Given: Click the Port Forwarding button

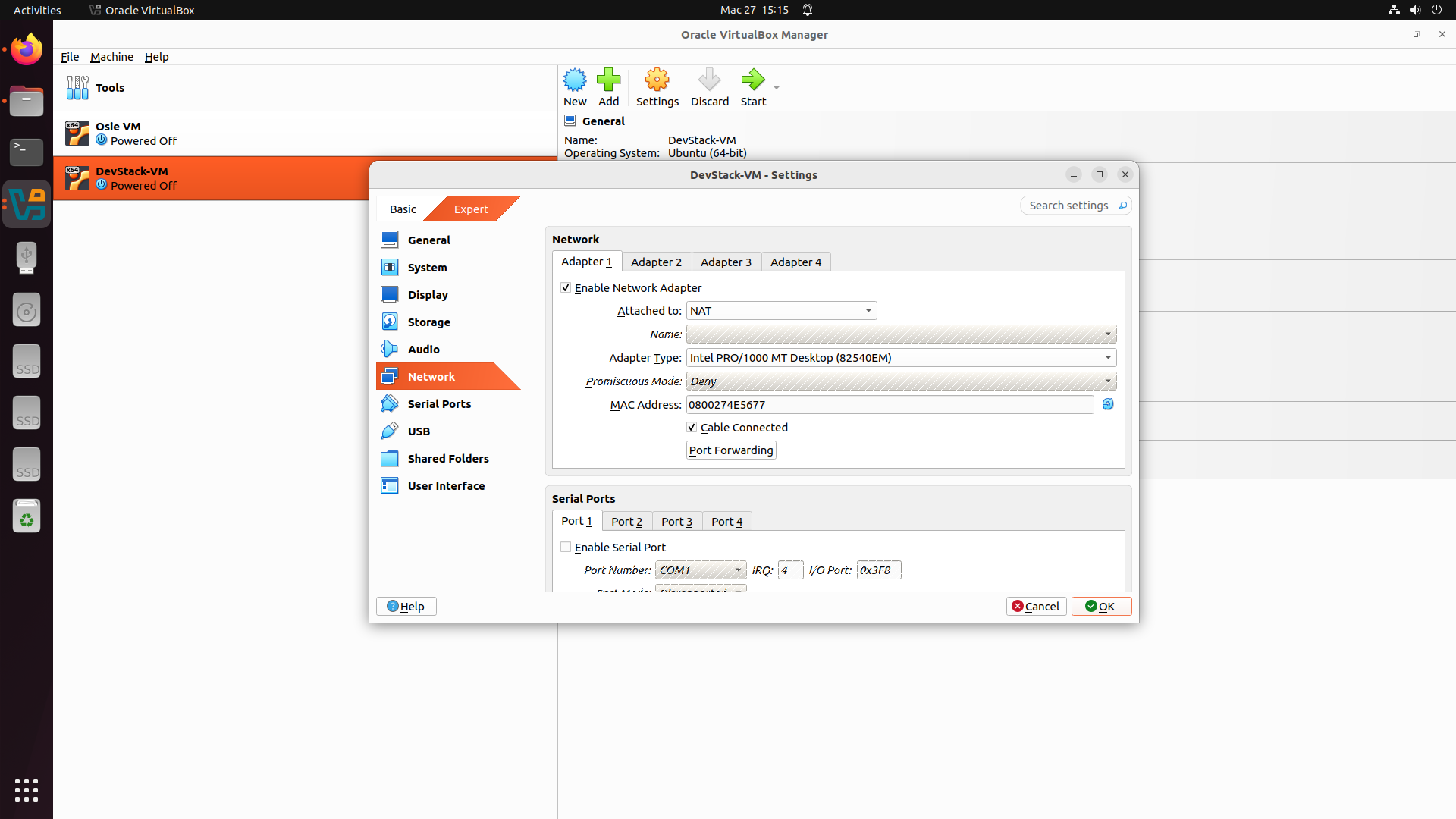Looking at the screenshot, I should click(x=731, y=450).
